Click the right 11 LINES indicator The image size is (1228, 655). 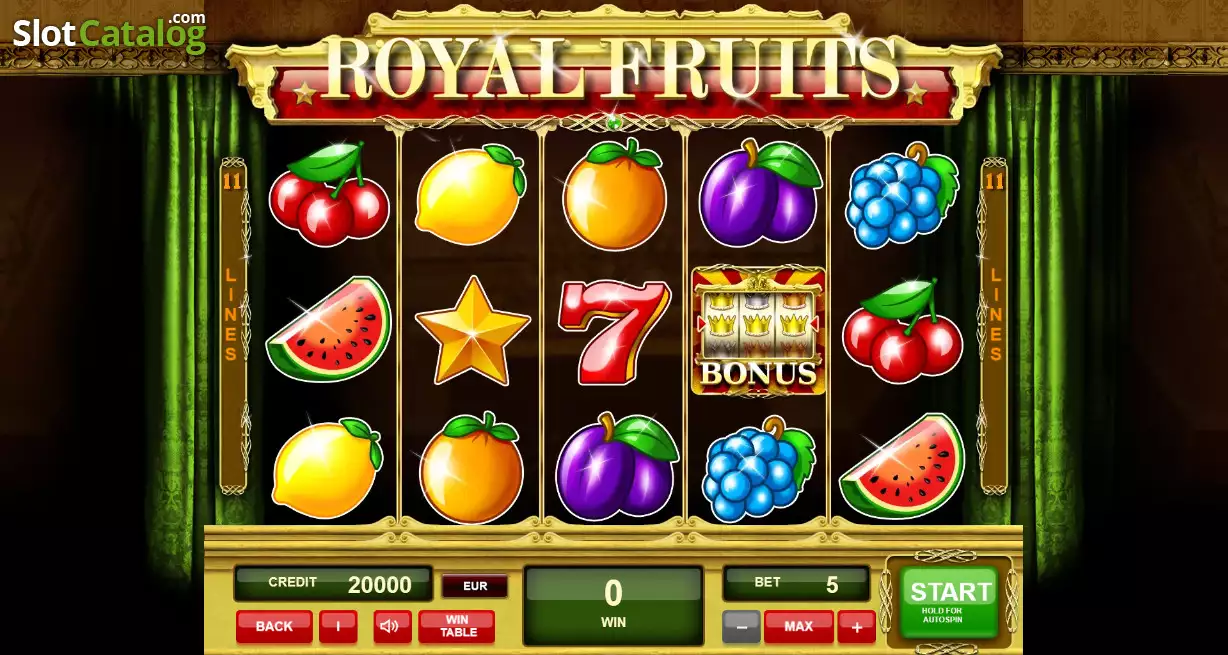tap(994, 325)
